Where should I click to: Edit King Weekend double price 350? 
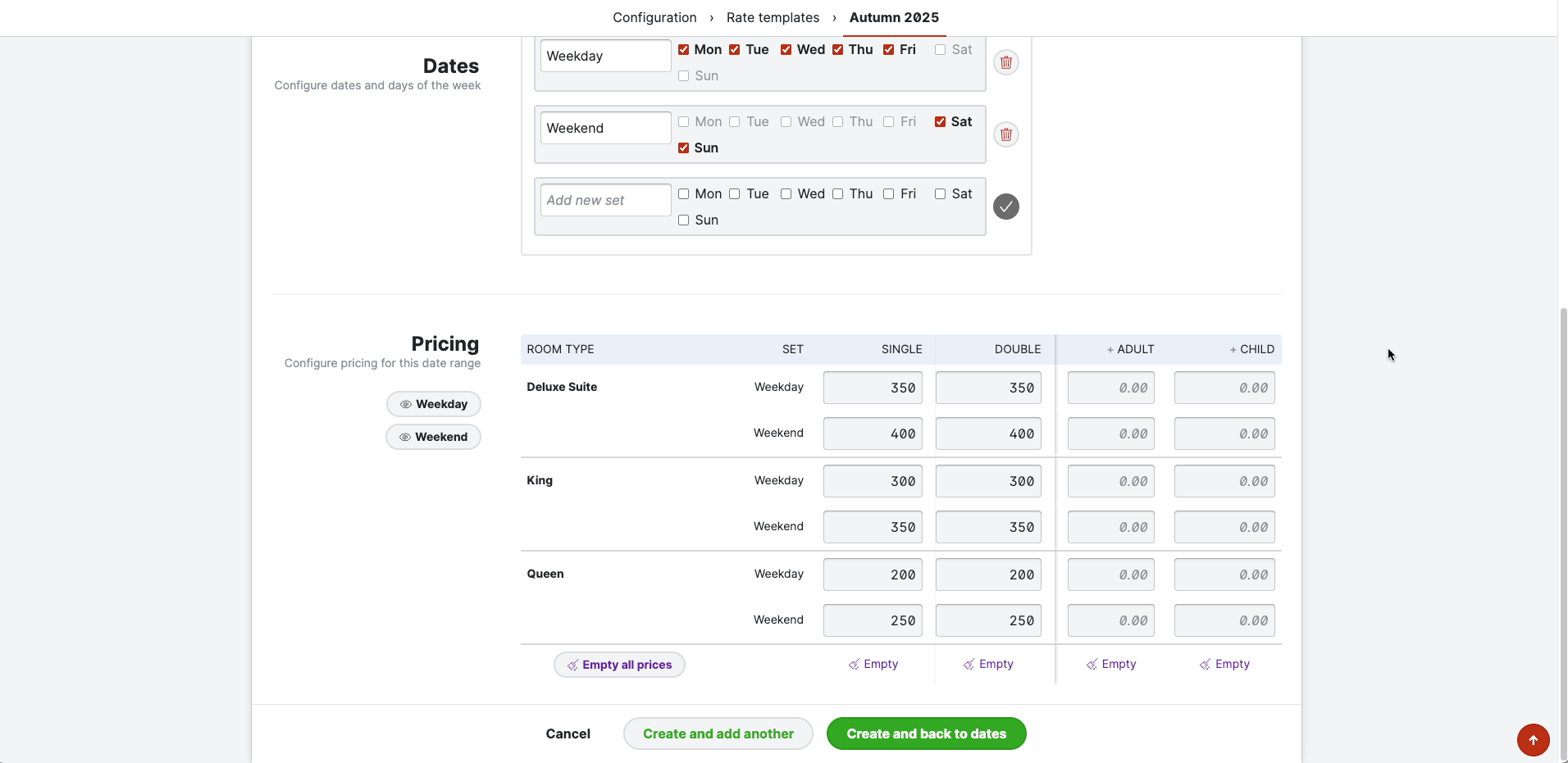click(989, 527)
